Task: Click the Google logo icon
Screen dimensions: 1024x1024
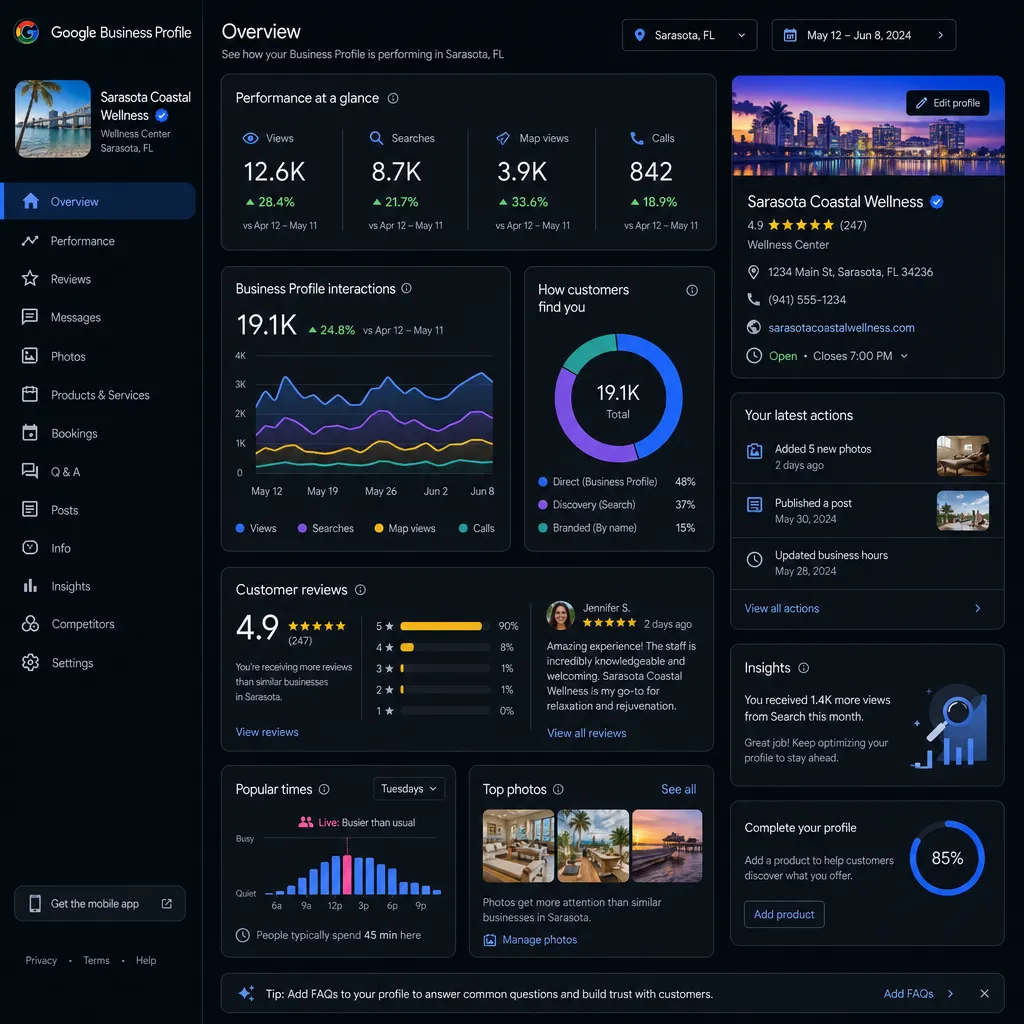Action: pyautogui.click(x=27, y=32)
